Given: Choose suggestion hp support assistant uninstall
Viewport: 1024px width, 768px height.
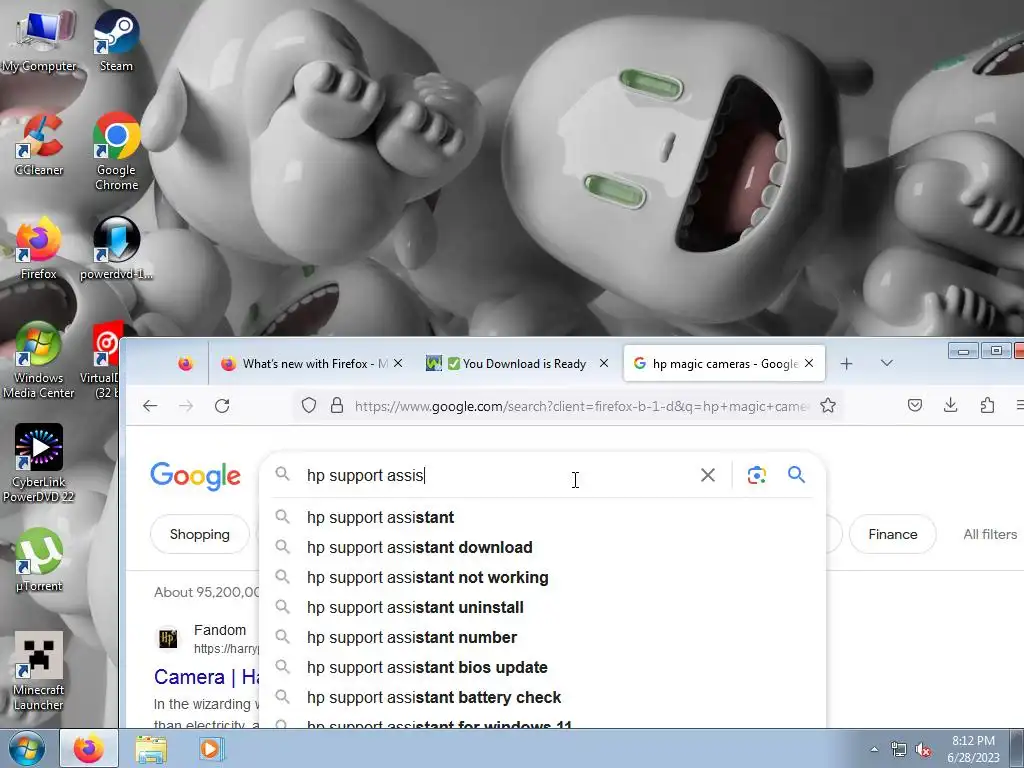Looking at the screenshot, I should tap(543, 607).
